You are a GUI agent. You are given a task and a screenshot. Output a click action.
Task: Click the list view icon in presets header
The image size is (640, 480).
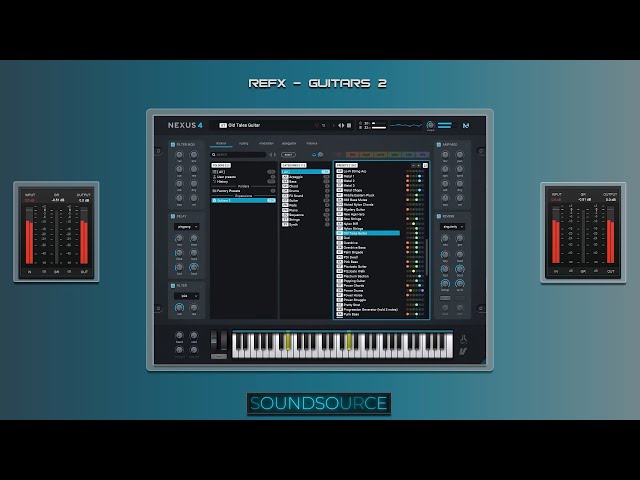coord(425,165)
